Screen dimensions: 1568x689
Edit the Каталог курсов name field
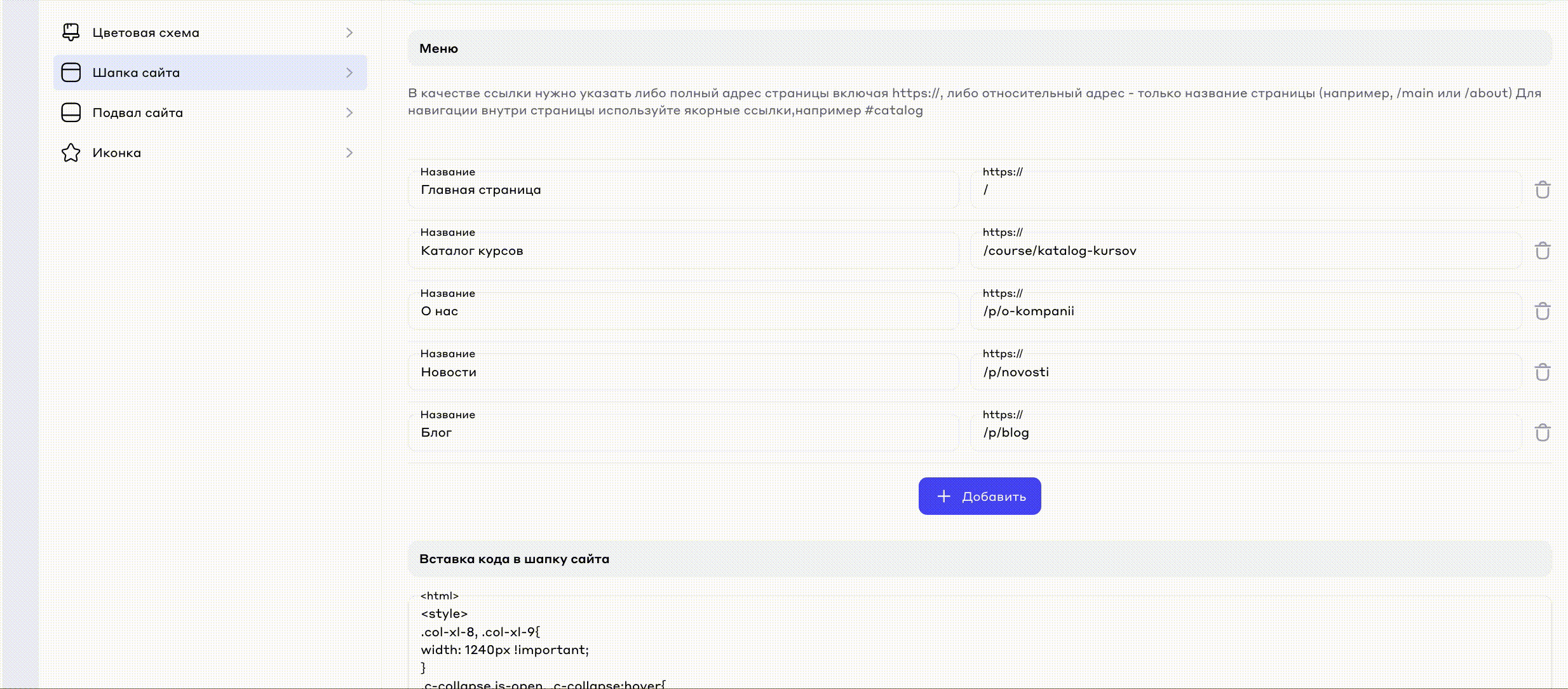[x=683, y=251]
